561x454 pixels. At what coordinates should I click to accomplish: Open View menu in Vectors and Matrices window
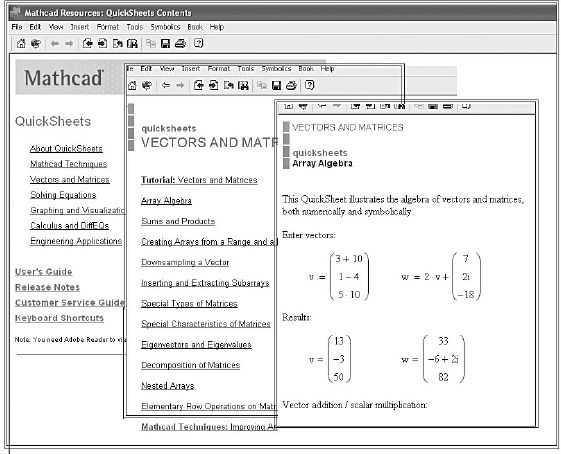pyautogui.click(x=167, y=69)
